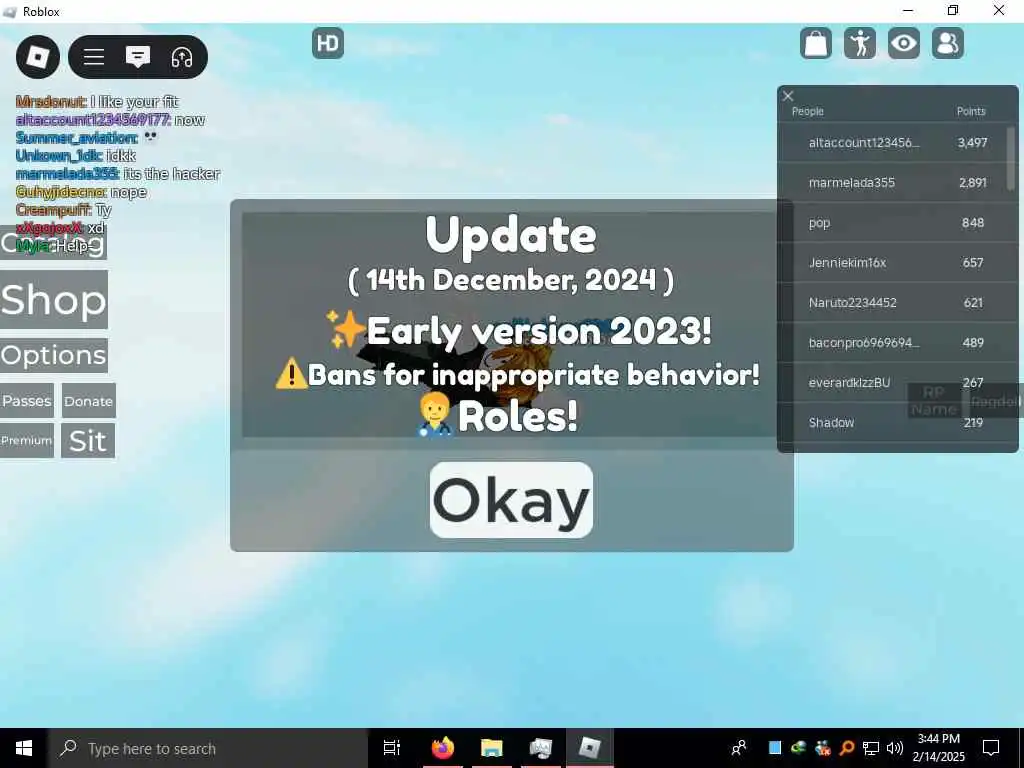
Task: Switch to Roblox taskbar icon
Action: tap(589, 748)
